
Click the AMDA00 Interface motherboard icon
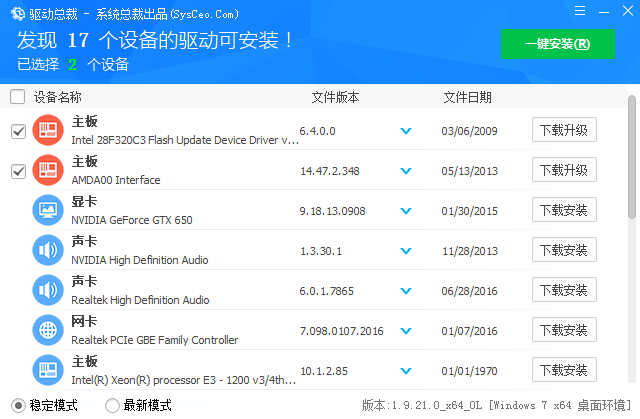pos(48,170)
